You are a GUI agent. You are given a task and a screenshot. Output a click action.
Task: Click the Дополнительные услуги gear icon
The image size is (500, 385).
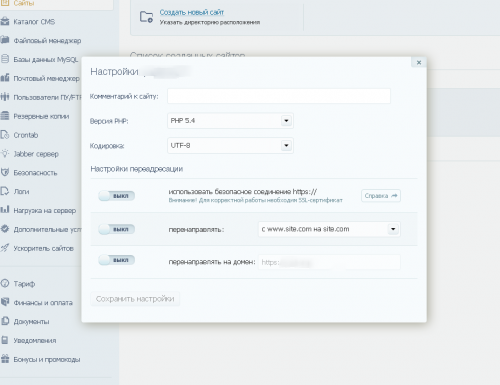(5, 229)
